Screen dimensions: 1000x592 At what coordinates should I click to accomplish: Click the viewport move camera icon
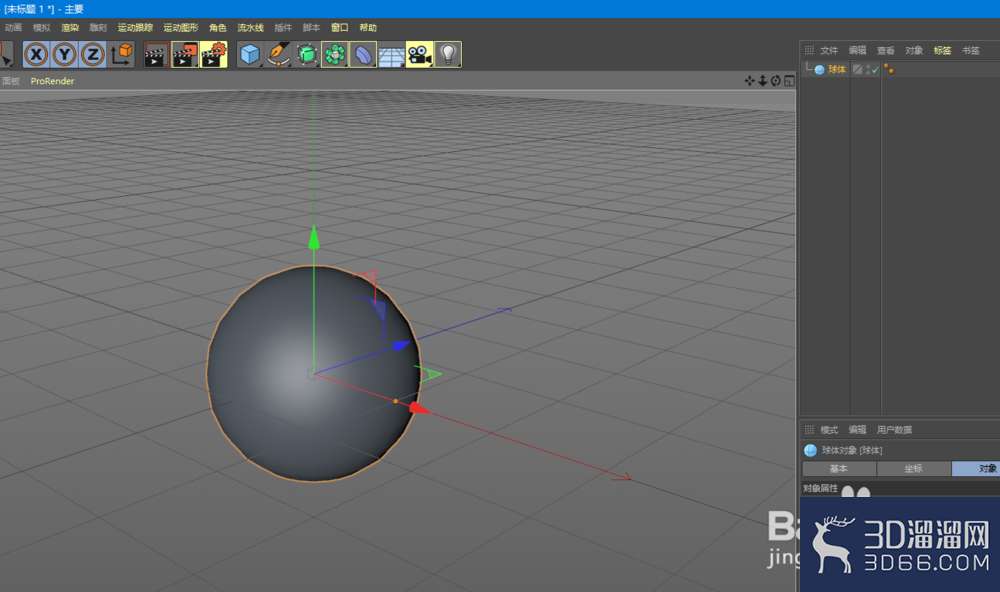tap(749, 80)
